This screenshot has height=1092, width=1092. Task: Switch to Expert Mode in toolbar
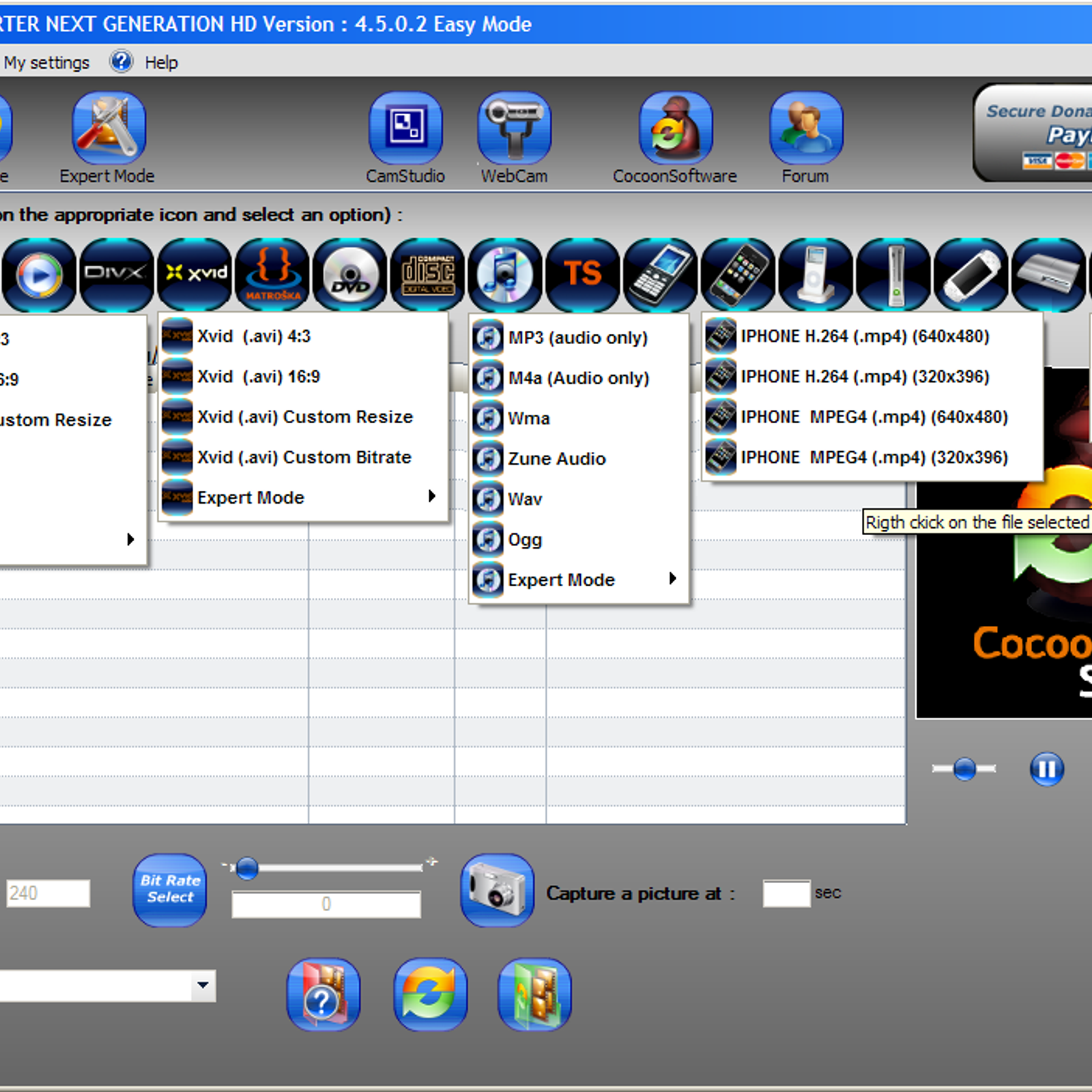coord(108,128)
